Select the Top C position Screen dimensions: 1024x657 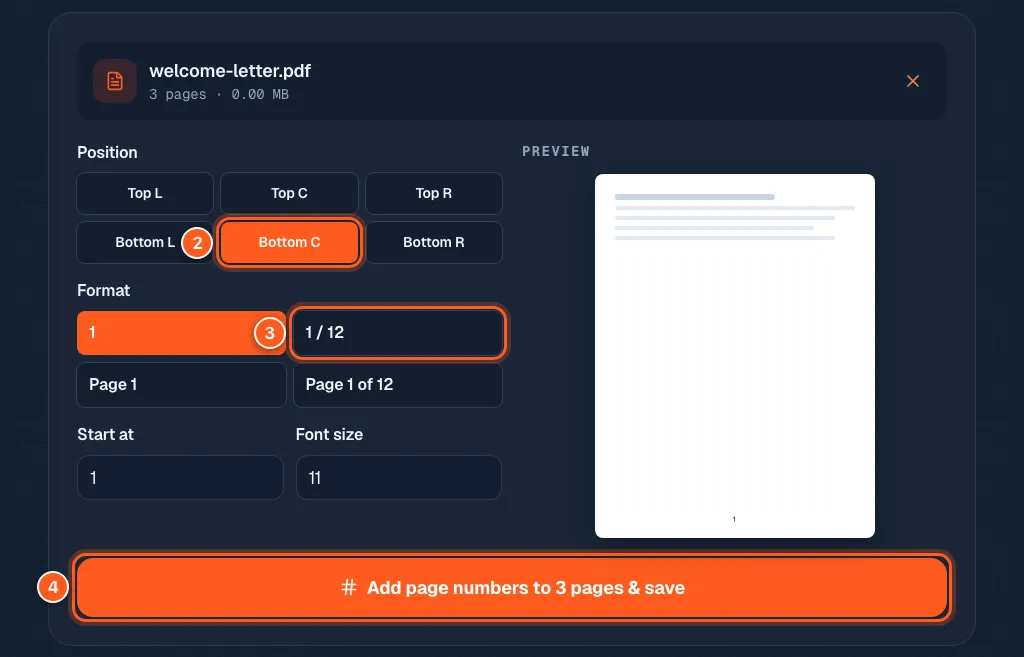click(289, 193)
